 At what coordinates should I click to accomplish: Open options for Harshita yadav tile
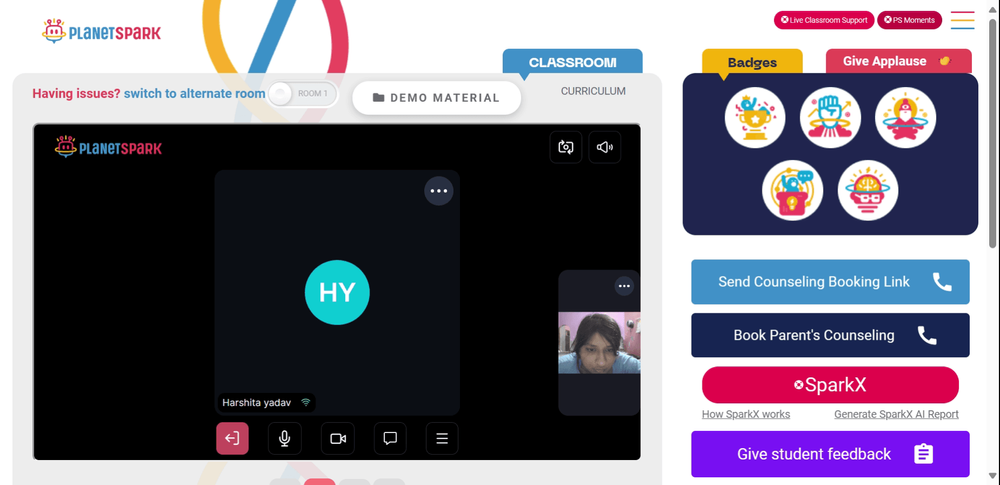tap(439, 191)
